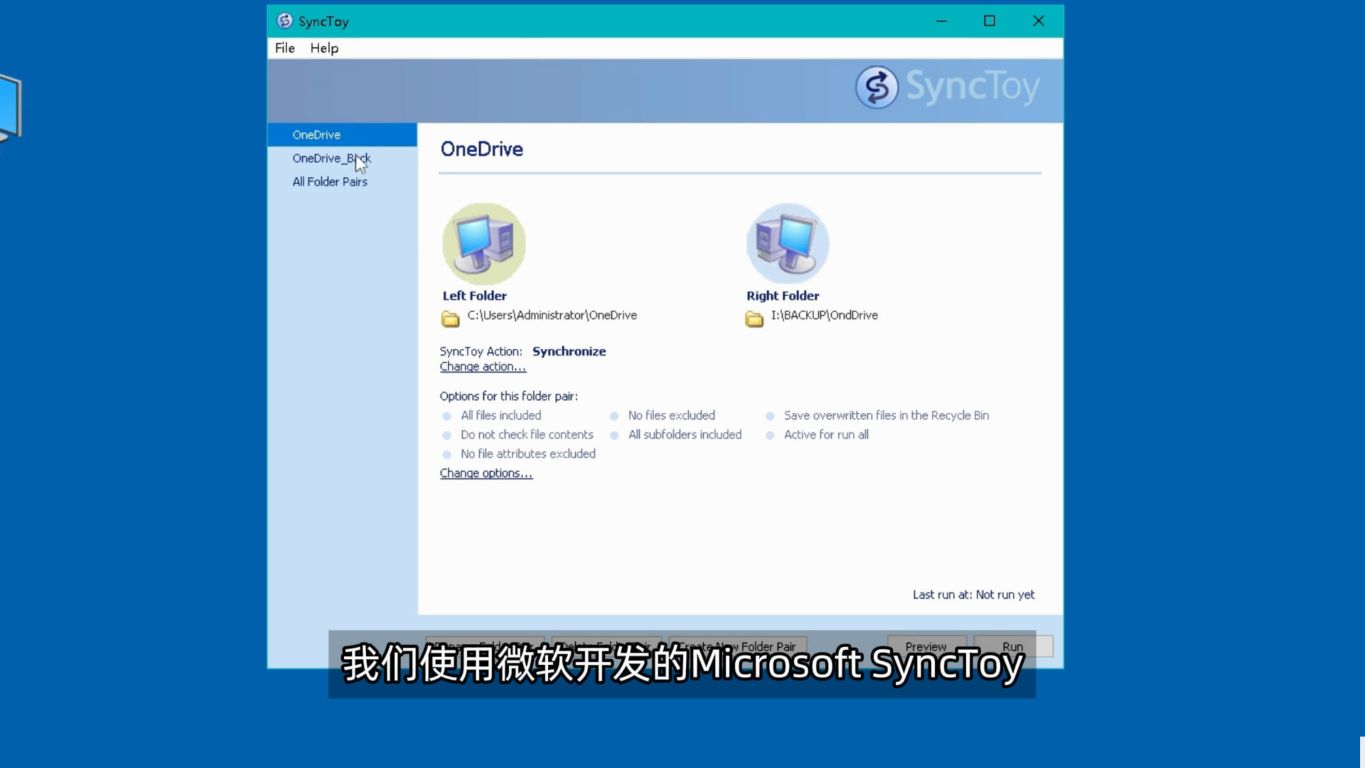
Task: Click the Right Folder label
Action: 783,296
